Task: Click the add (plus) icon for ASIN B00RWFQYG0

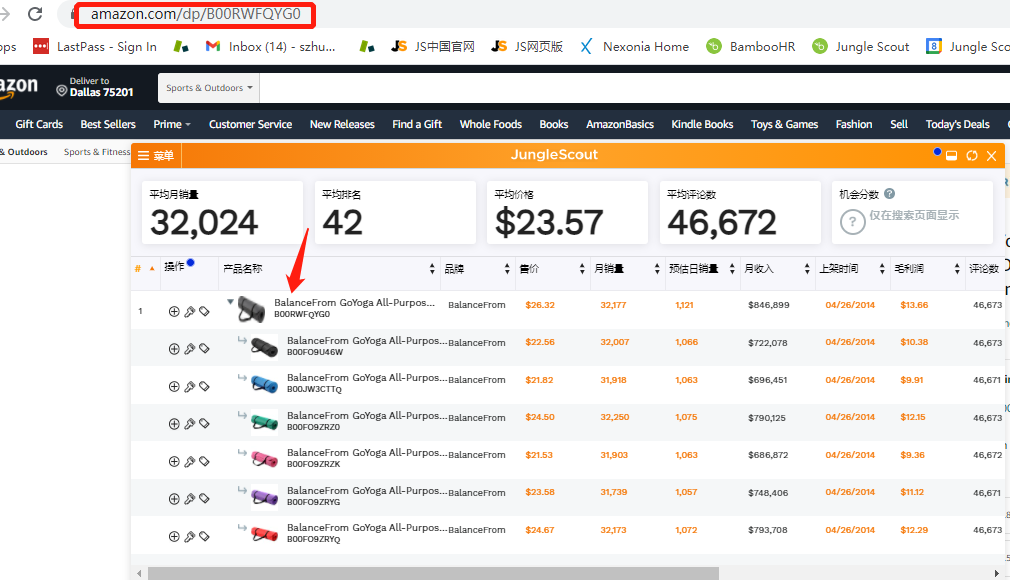Action: (174, 311)
